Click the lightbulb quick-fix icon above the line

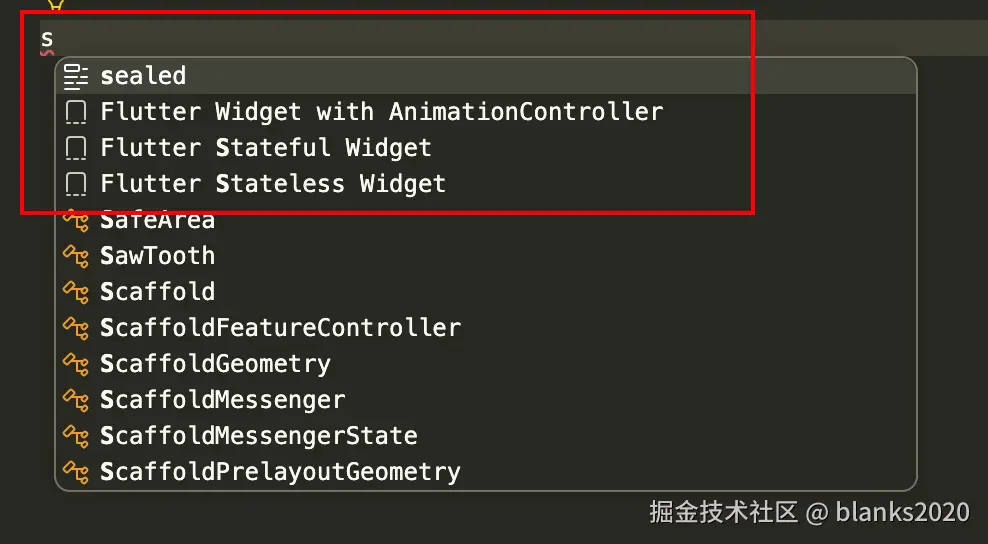pyautogui.click(x=55, y=4)
